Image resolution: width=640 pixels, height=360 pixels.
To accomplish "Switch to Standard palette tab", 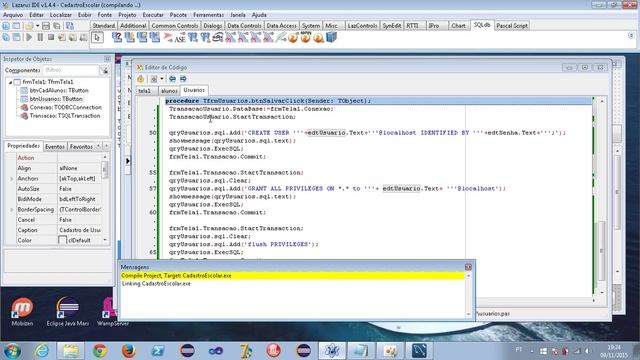I will click(x=103, y=25).
